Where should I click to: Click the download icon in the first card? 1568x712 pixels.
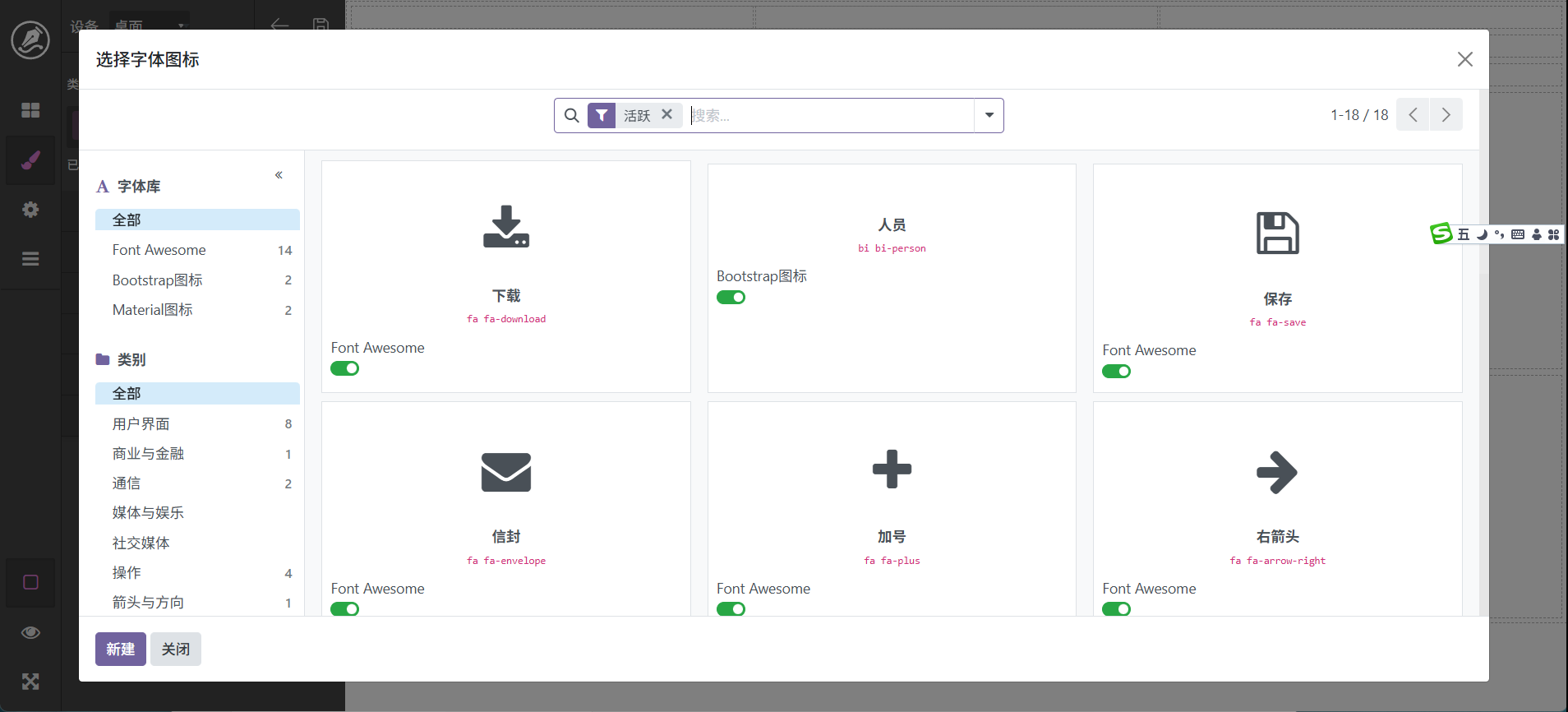[x=505, y=227]
